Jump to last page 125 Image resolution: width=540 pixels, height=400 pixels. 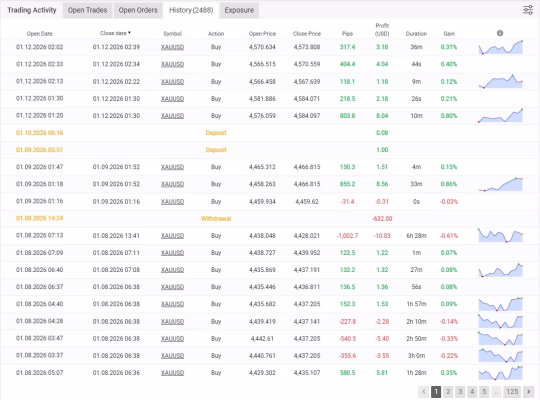(x=512, y=392)
